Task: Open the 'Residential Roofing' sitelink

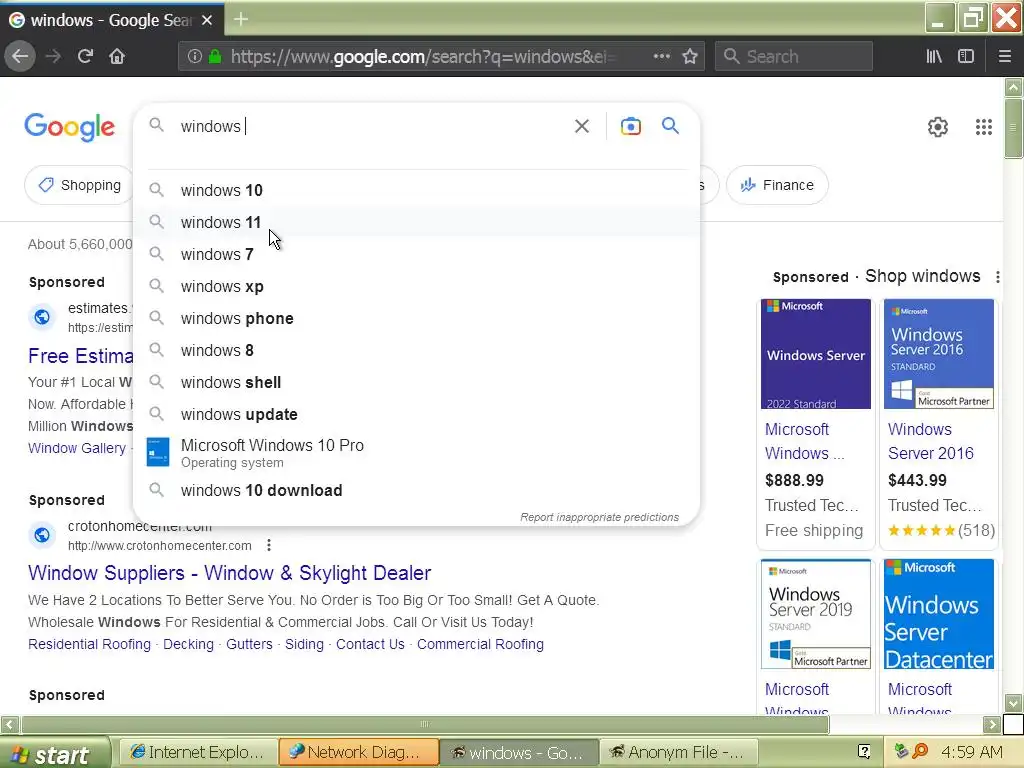Action: click(x=89, y=644)
